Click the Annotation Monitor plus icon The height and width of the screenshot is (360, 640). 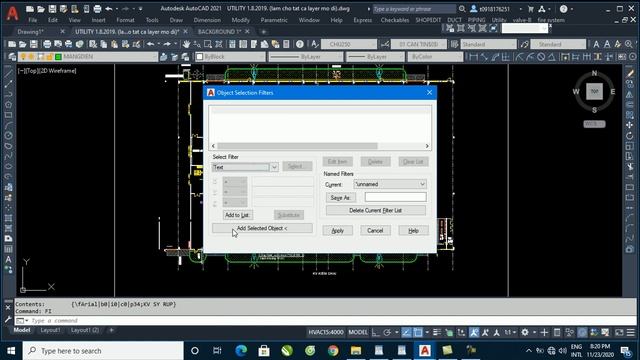tap(544, 333)
